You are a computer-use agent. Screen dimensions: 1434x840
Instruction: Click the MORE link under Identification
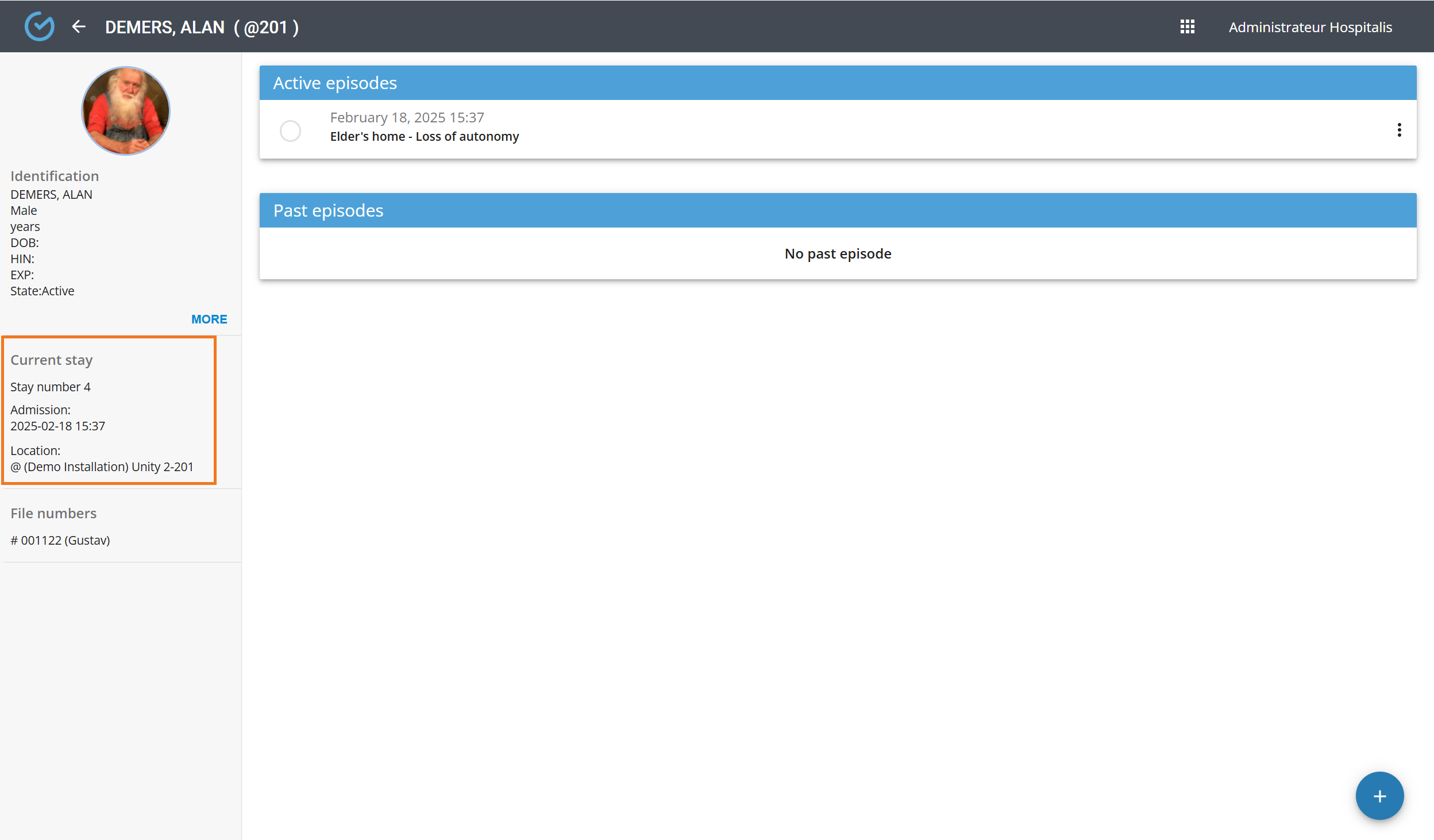tap(209, 319)
